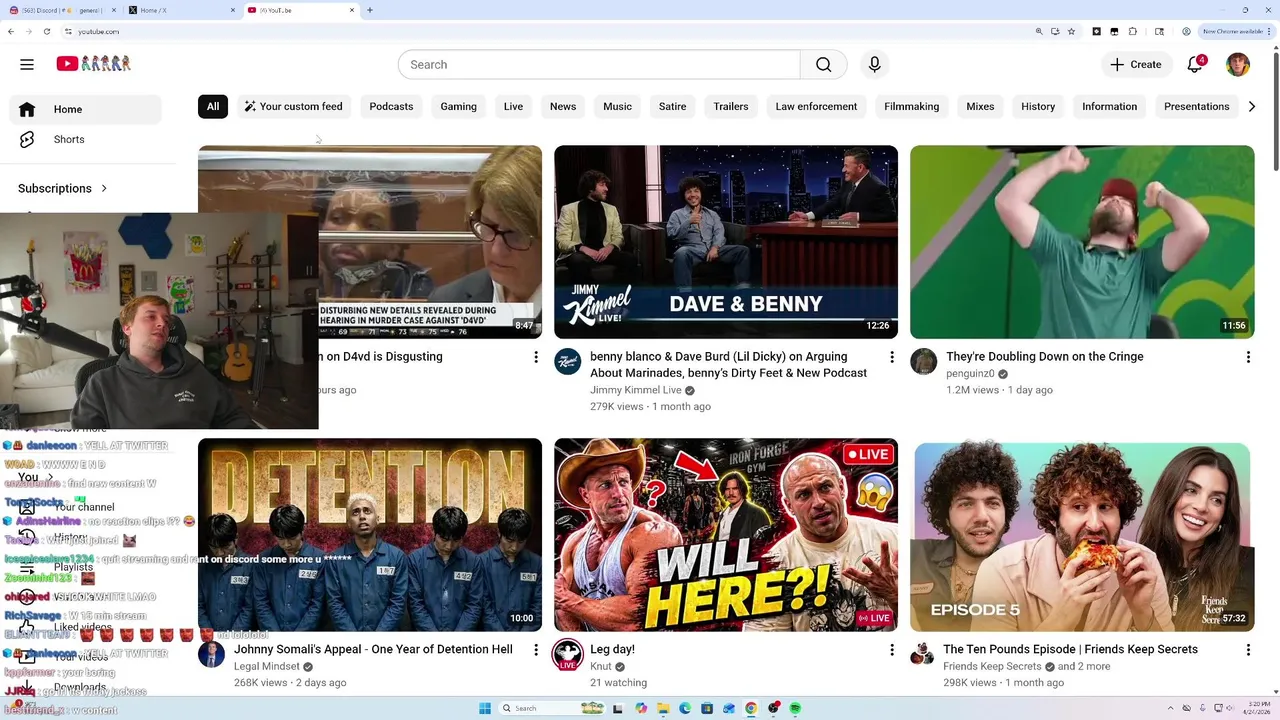The height and width of the screenshot is (720, 1280).
Task: Open Knut live channel avatar
Action: [568, 655]
